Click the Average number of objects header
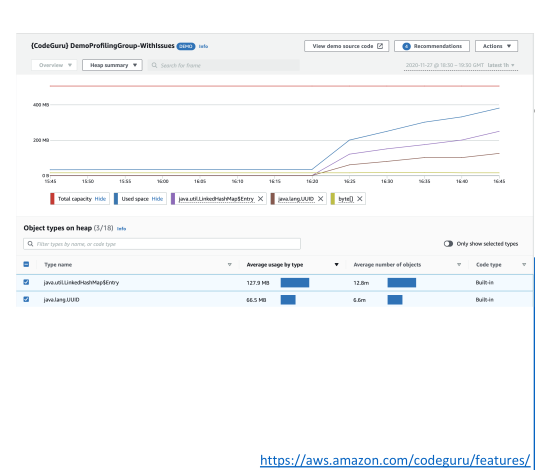 coord(387,265)
